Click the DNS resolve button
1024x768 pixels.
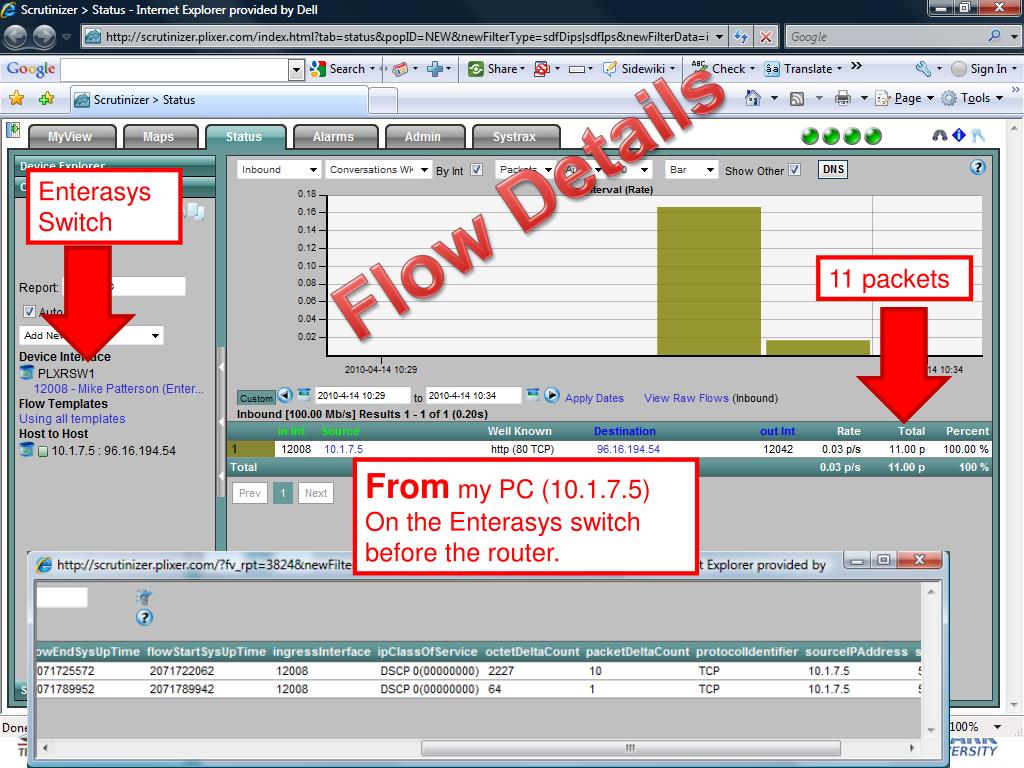[833, 169]
